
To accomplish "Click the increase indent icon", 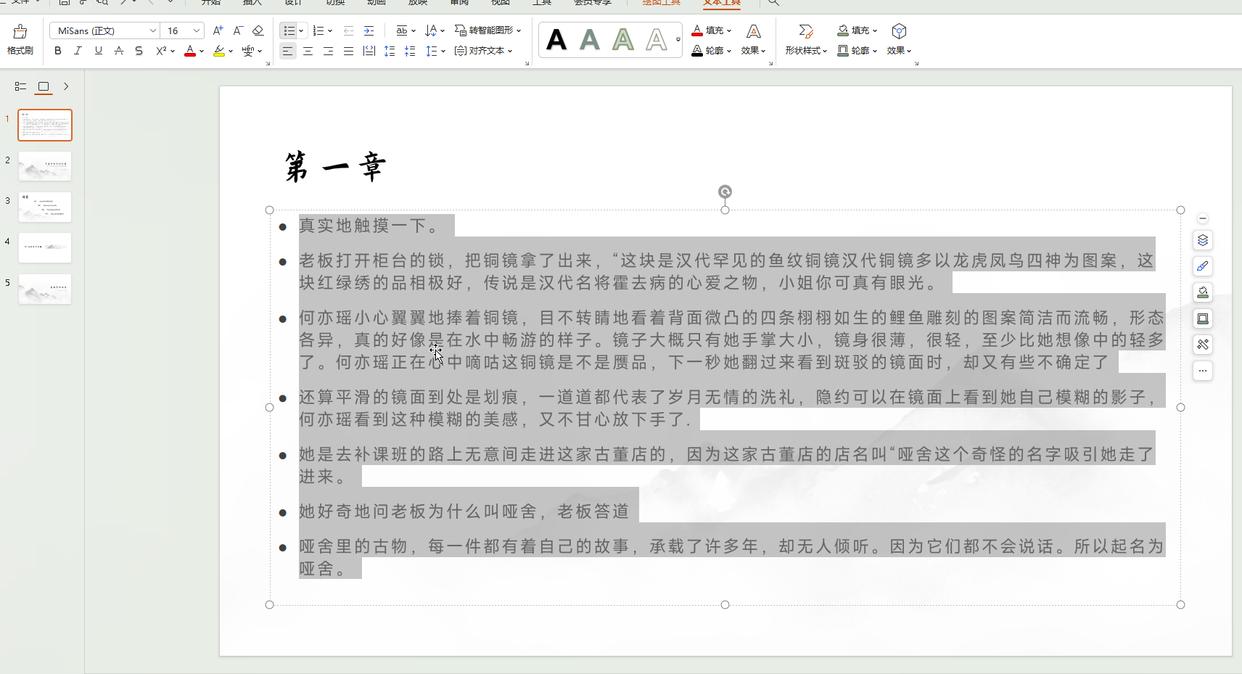I will point(369,31).
